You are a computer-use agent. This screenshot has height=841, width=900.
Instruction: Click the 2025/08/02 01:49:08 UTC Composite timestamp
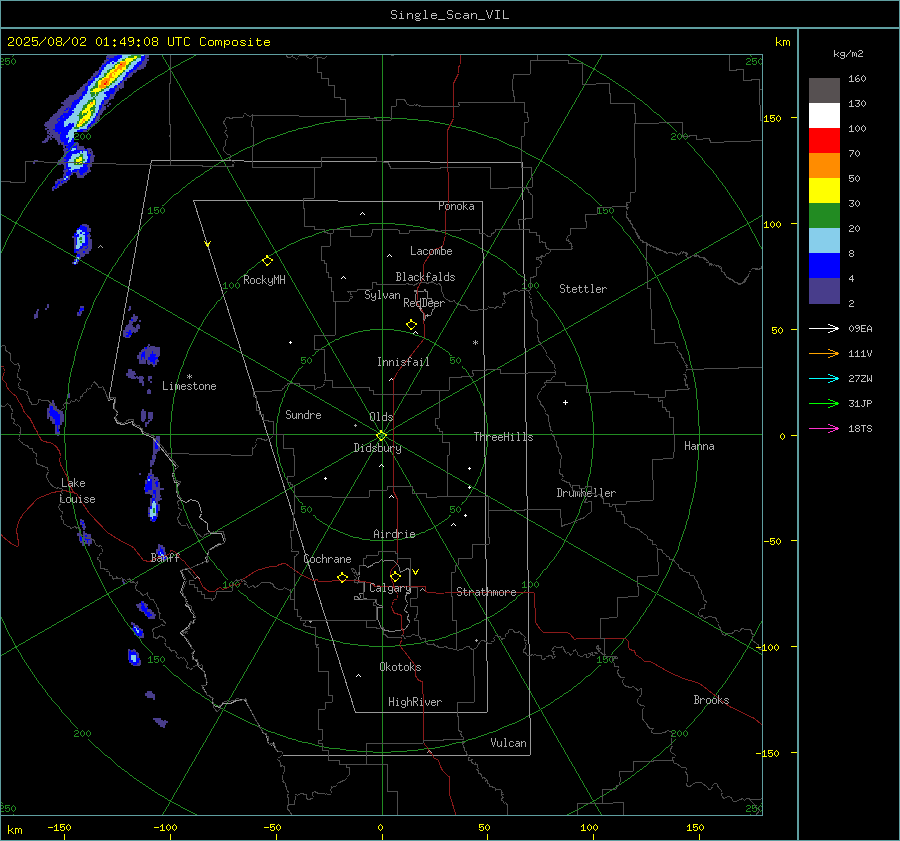coord(138,42)
